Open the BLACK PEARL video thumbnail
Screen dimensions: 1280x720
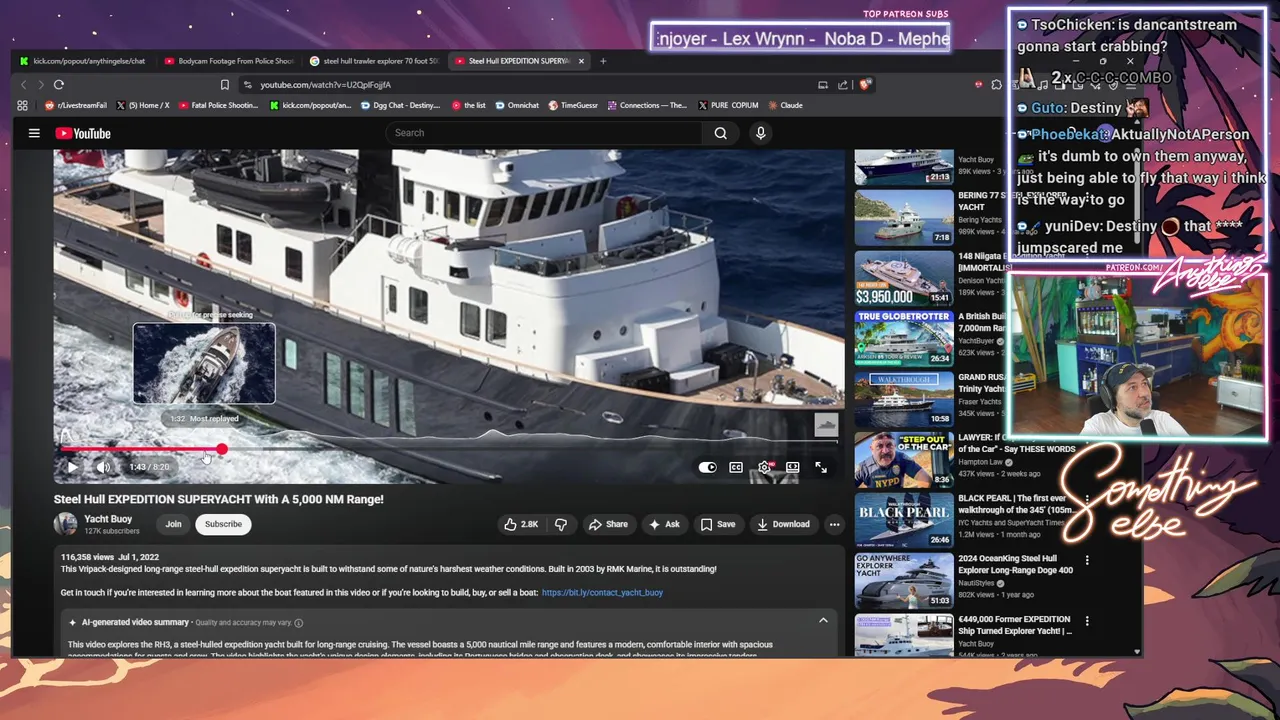904,520
